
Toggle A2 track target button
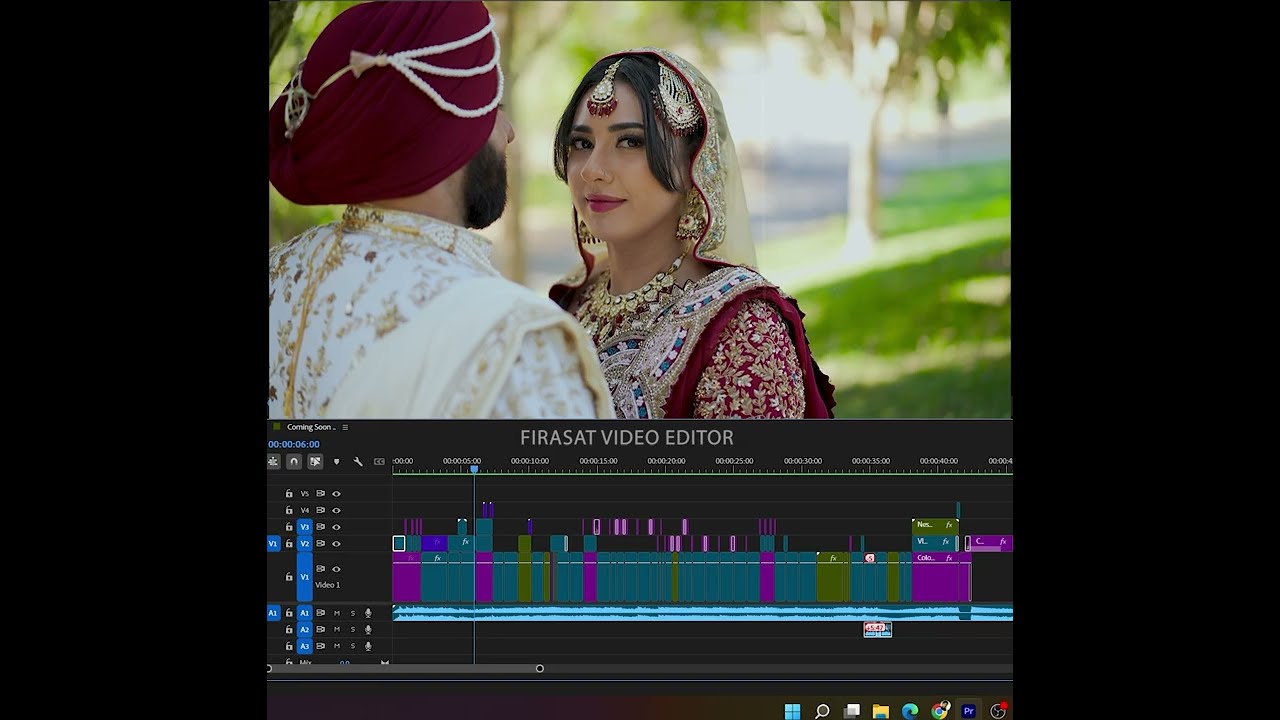(305, 629)
